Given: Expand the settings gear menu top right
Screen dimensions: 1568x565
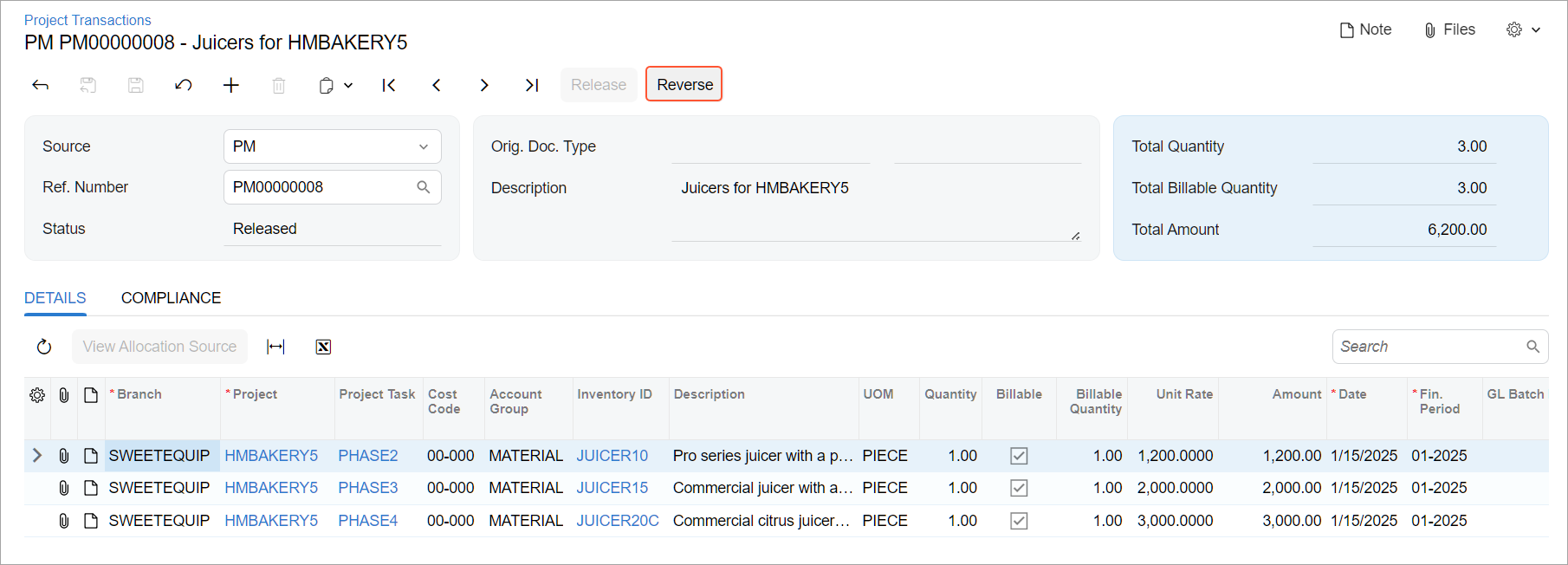Looking at the screenshot, I should point(1523,29).
